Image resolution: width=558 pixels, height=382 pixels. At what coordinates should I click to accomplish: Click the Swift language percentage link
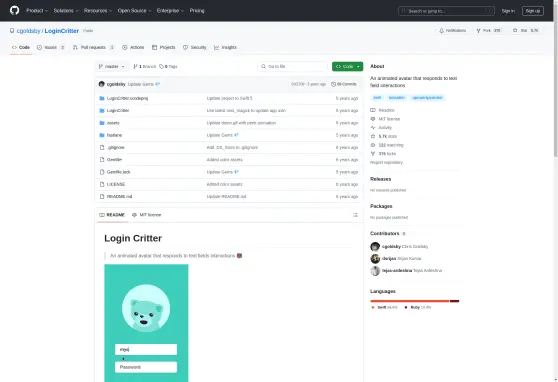coord(384,308)
